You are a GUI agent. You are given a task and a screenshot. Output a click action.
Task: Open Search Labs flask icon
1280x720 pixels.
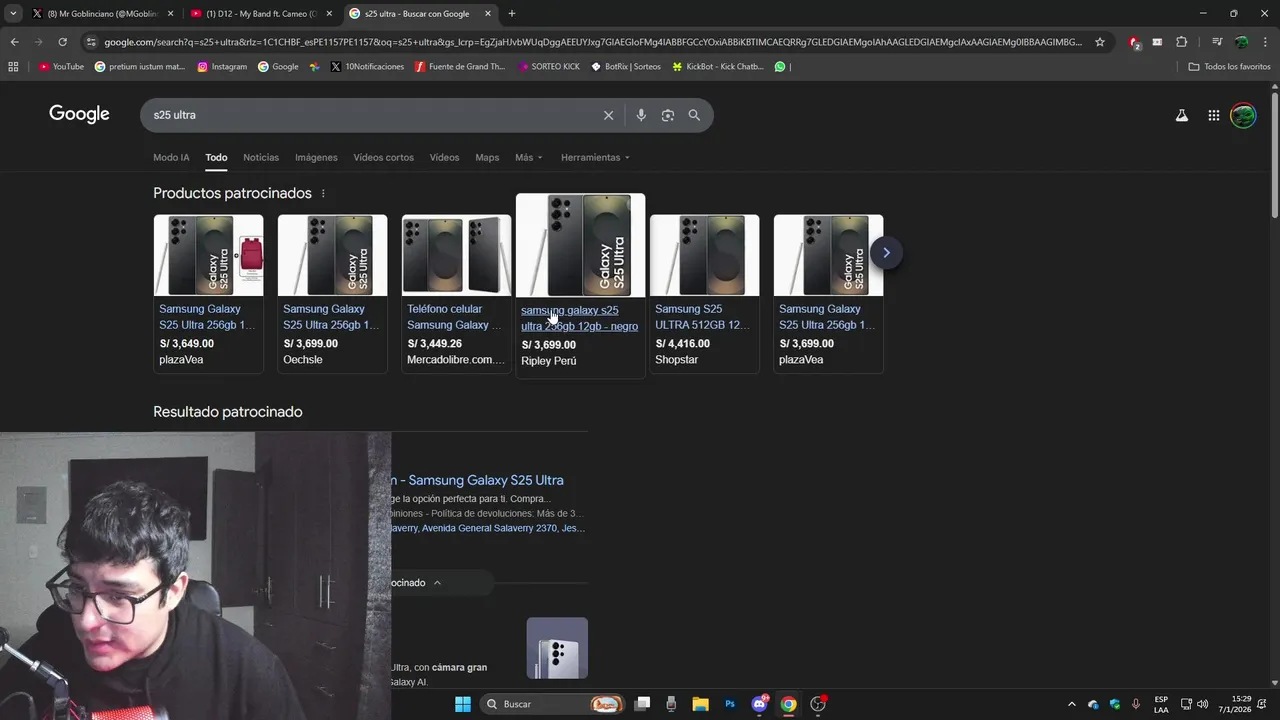[1181, 115]
